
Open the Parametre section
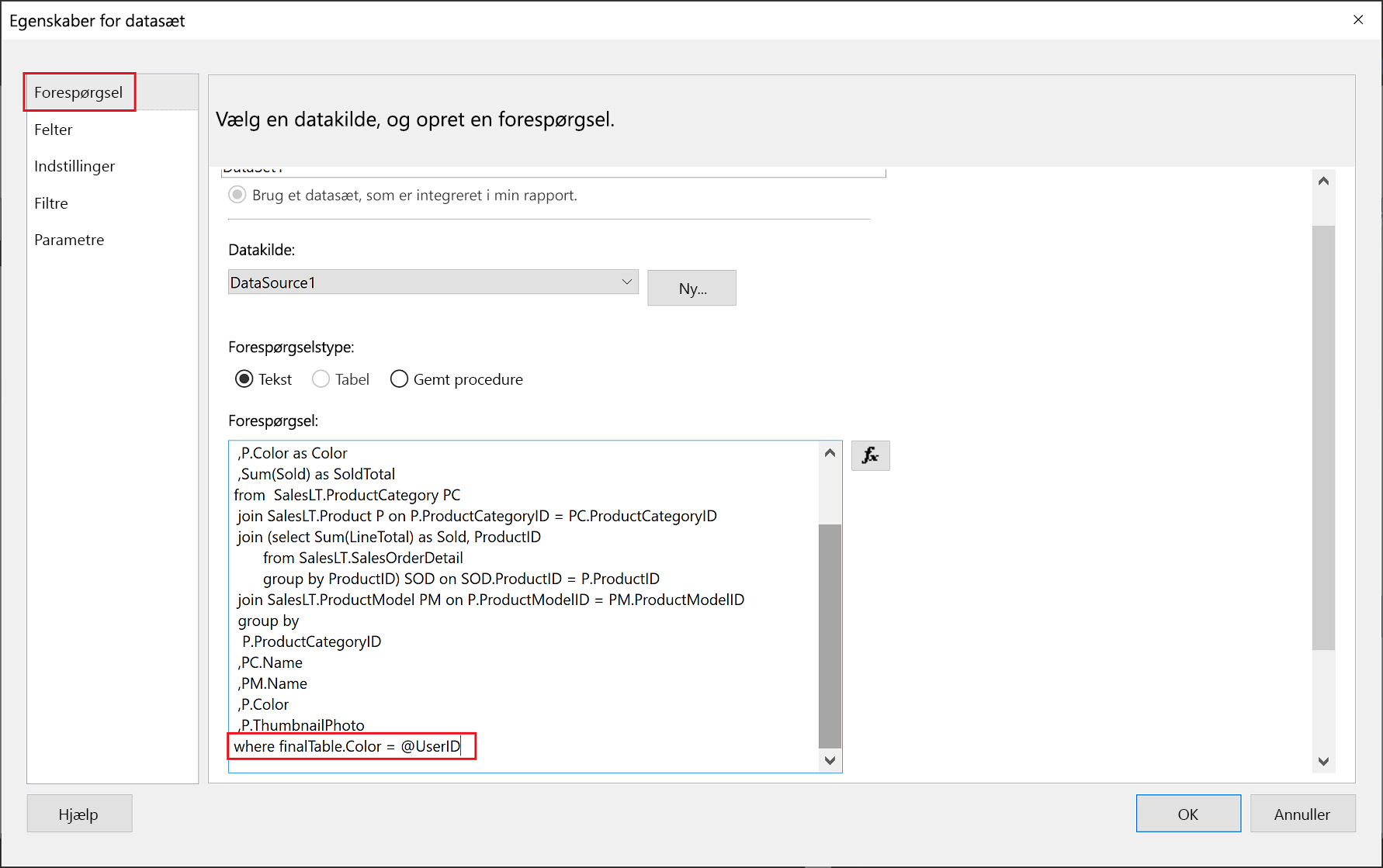[x=69, y=239]
